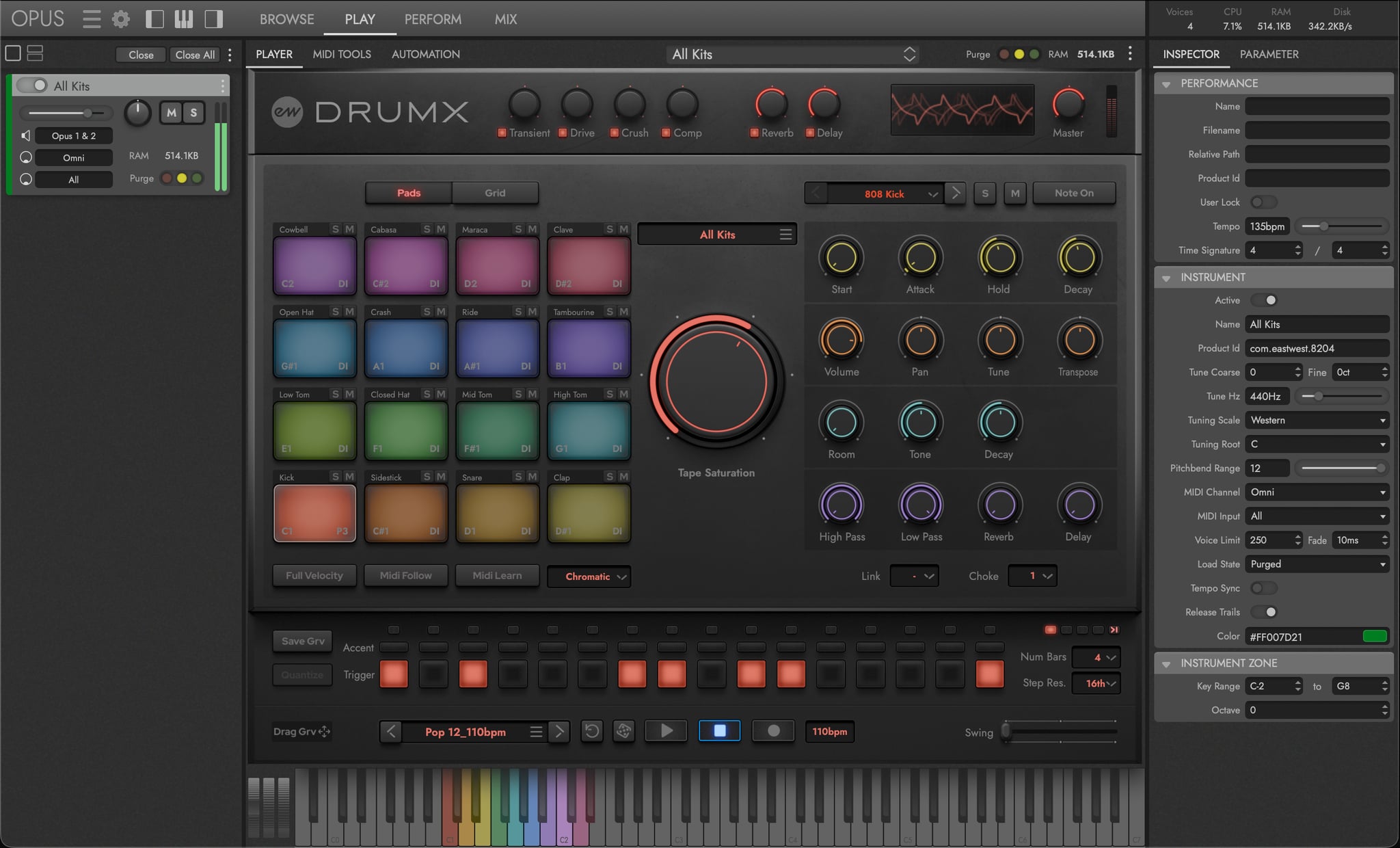This screenshot has height=848, width=1400.
Task: Toggle the Drive effect checkbox
Action: coord(563,133)
